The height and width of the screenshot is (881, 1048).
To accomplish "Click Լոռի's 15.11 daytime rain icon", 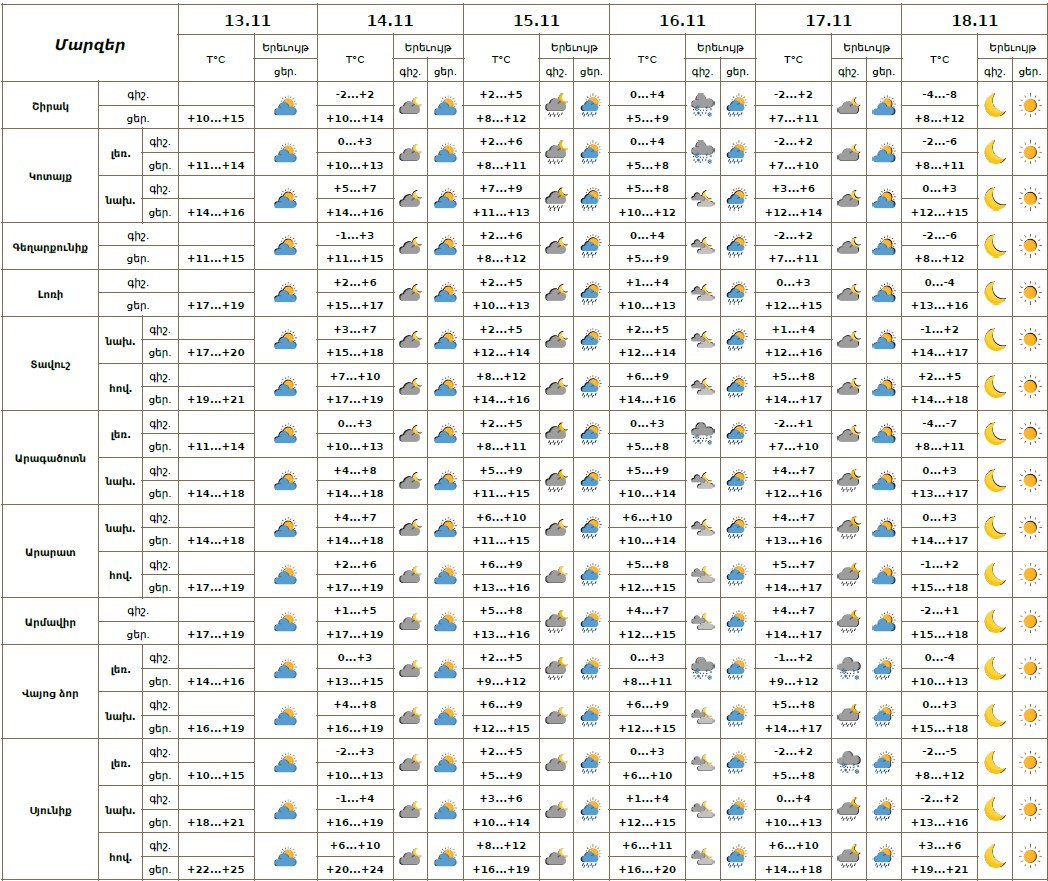I will 590,293.
